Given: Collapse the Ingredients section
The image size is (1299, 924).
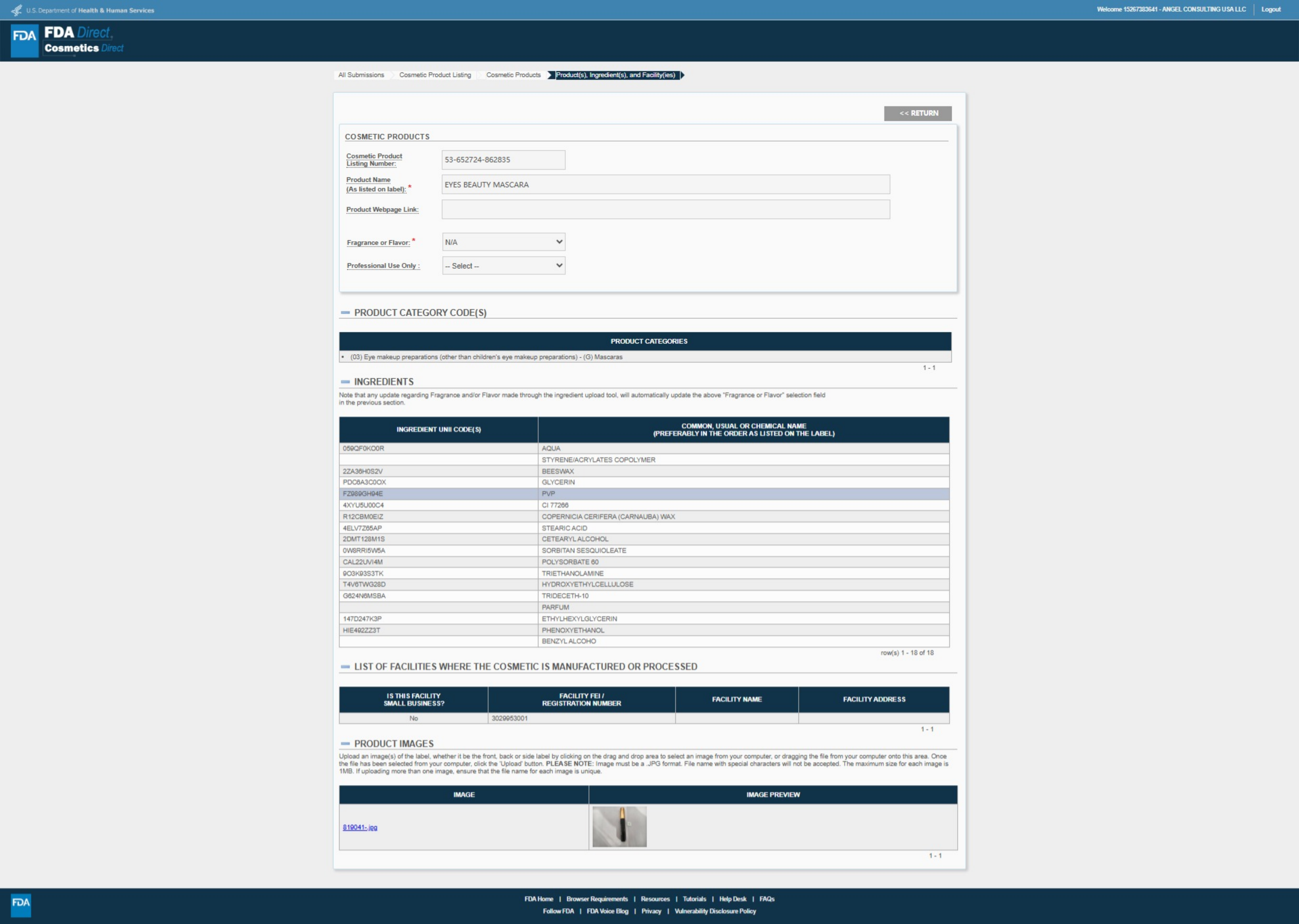Looking at the screenshot, I should point(345,382).
